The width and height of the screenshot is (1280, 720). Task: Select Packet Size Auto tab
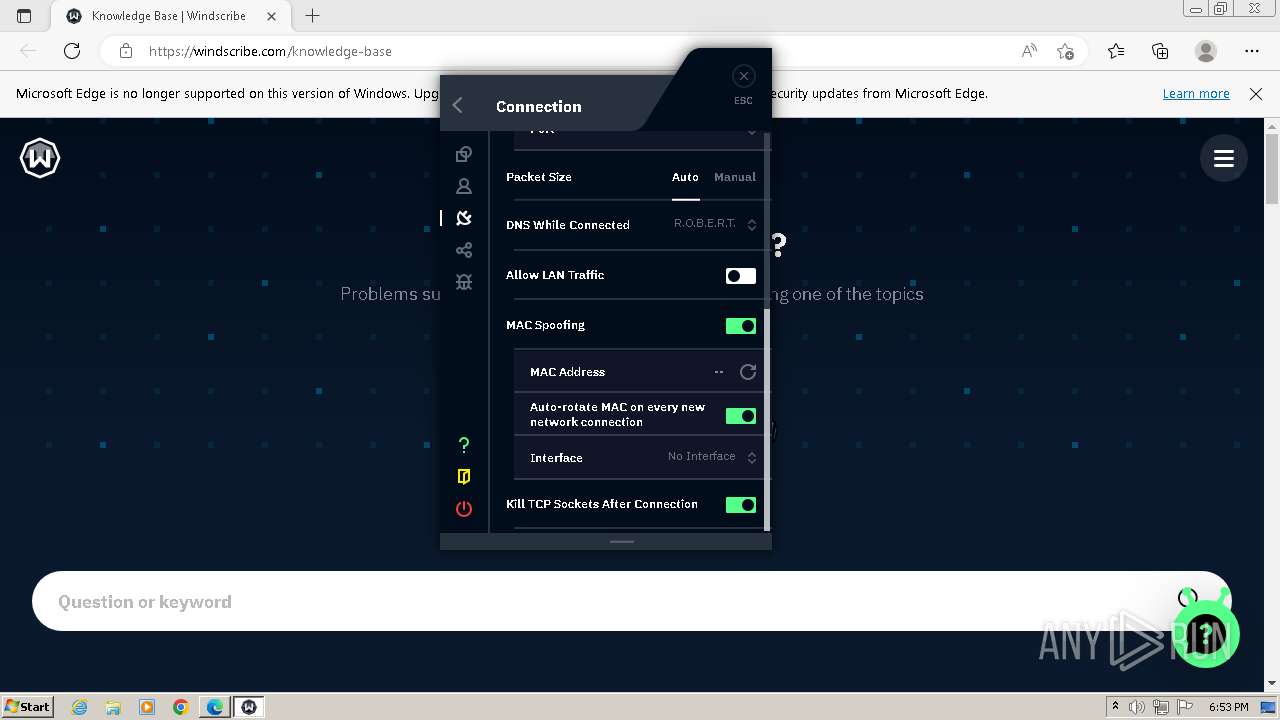pyautogui.click(x=685, y=177)
